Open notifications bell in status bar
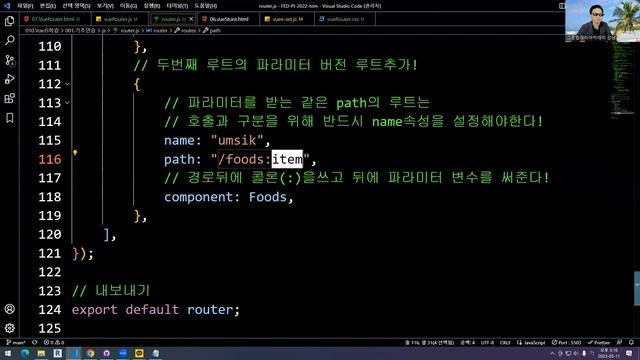The width and height of the screenshot is (640, 360). click(631, 342)
